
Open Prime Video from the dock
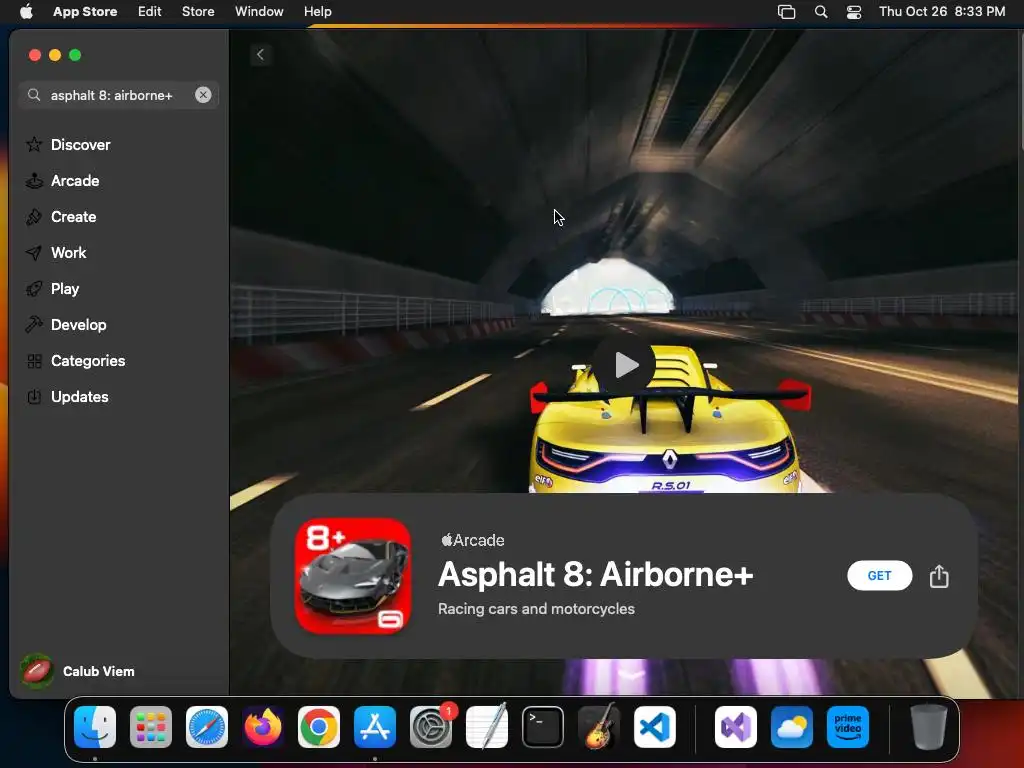tap(848, 727)
